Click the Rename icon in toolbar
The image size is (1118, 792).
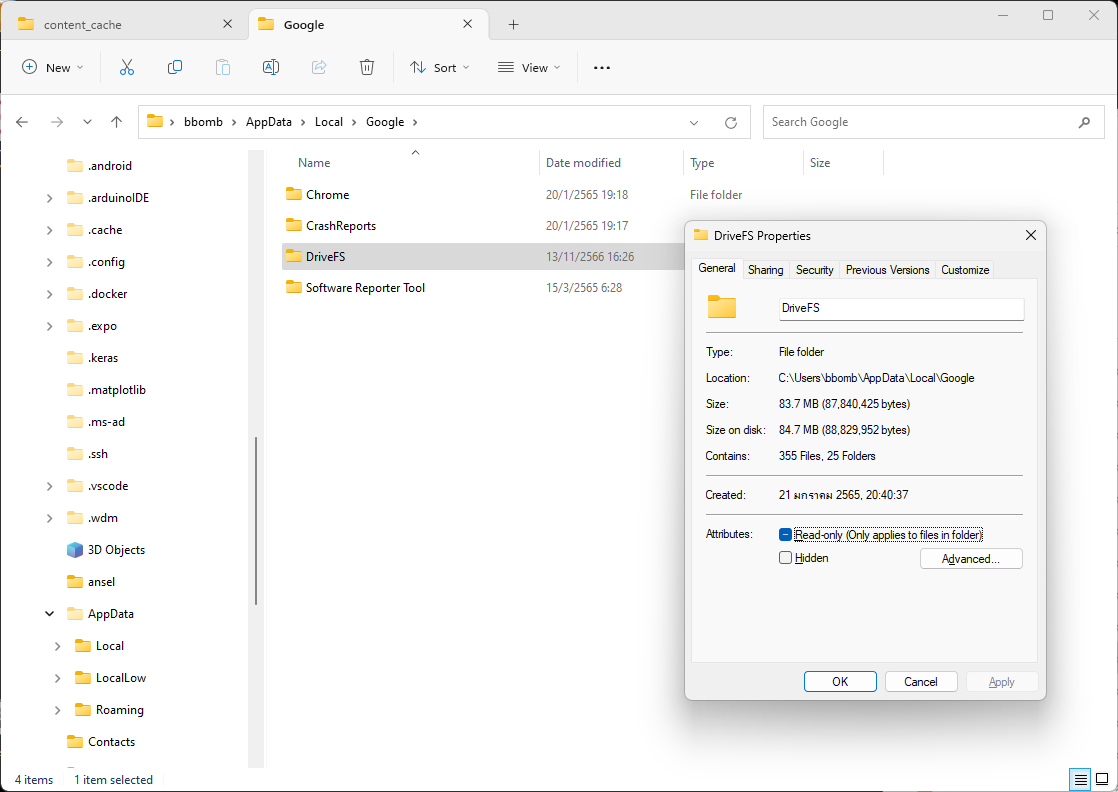(270, 67)
